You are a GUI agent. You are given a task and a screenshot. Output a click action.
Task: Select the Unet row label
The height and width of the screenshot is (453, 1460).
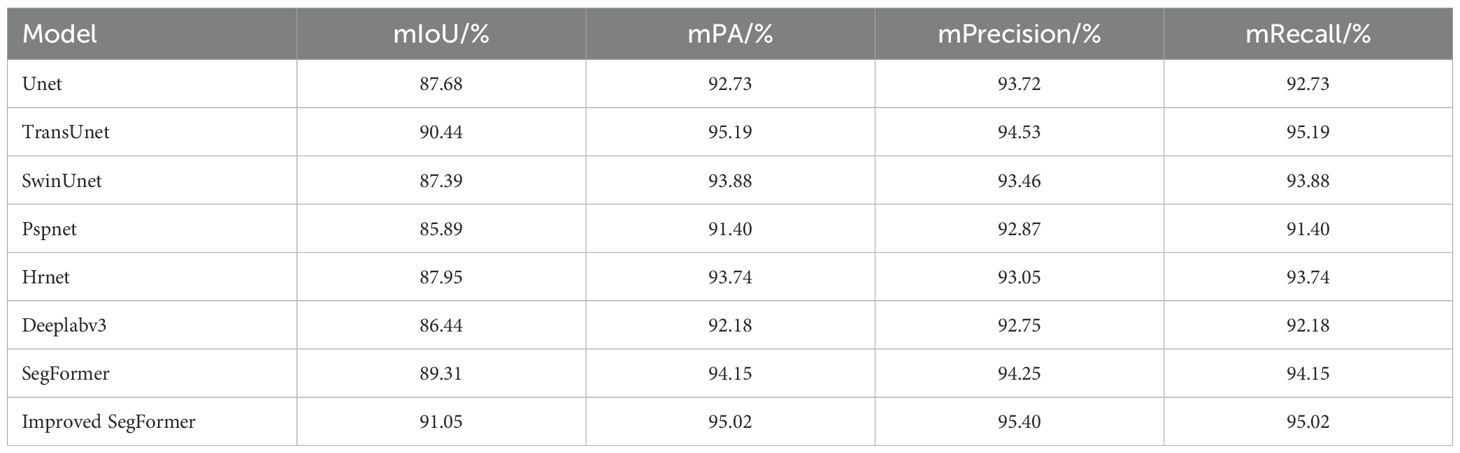(42, 84)
